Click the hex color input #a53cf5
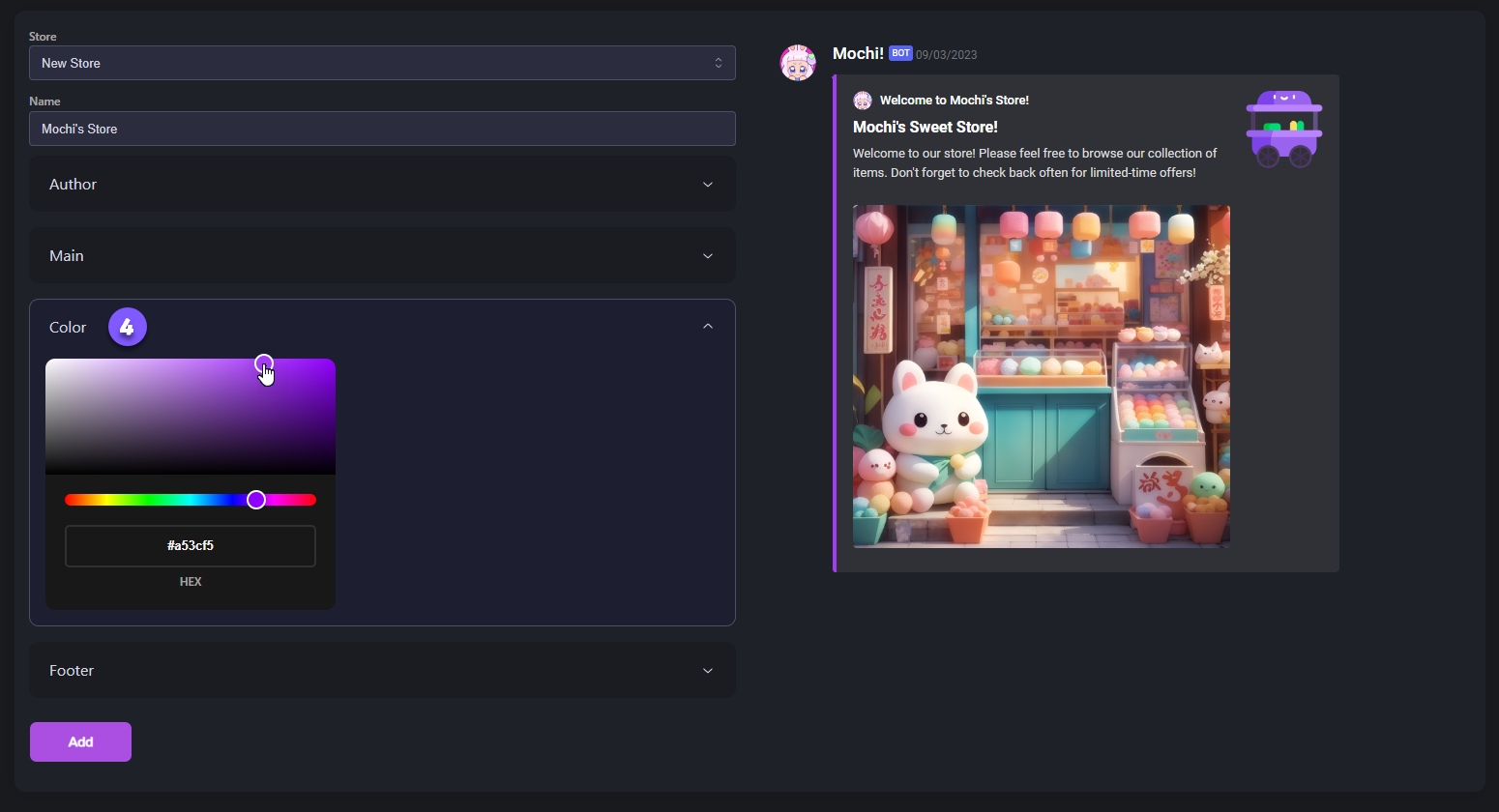 191,546
